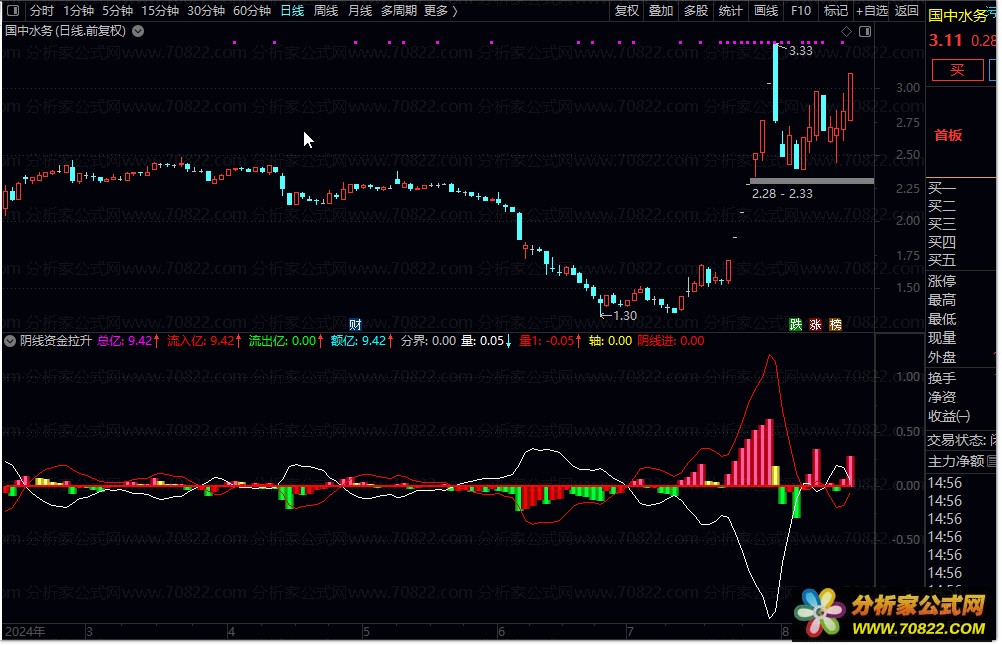Click the 2024年 time axis label
This screenshot has width=1002, height=645.
tap(25, 632)
